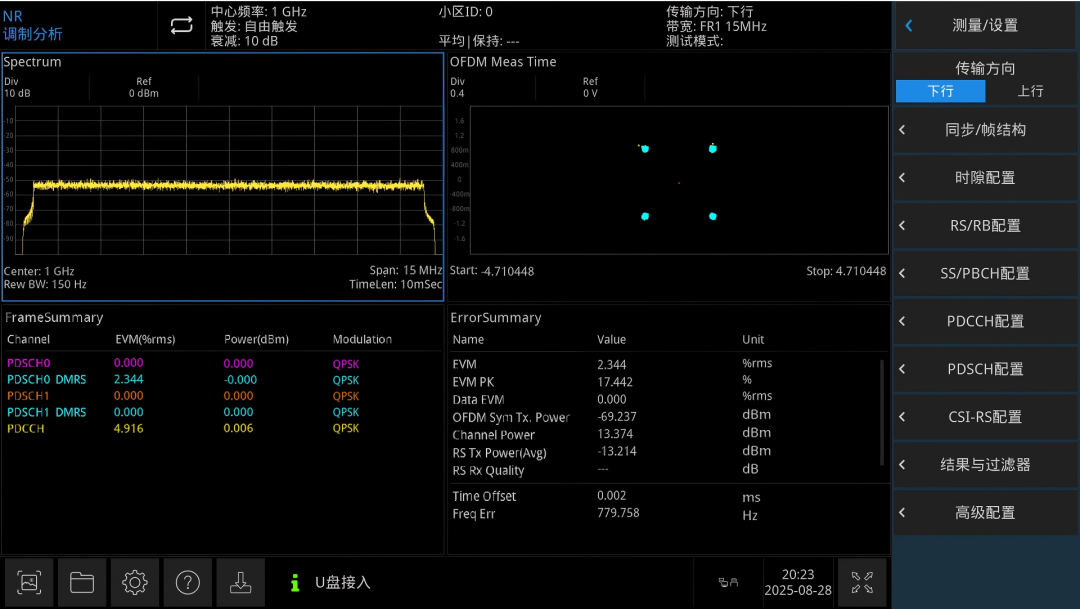The width and height of the screenshot is (1080, 609).
Task: Open the file folder icon
Action: 82,582
